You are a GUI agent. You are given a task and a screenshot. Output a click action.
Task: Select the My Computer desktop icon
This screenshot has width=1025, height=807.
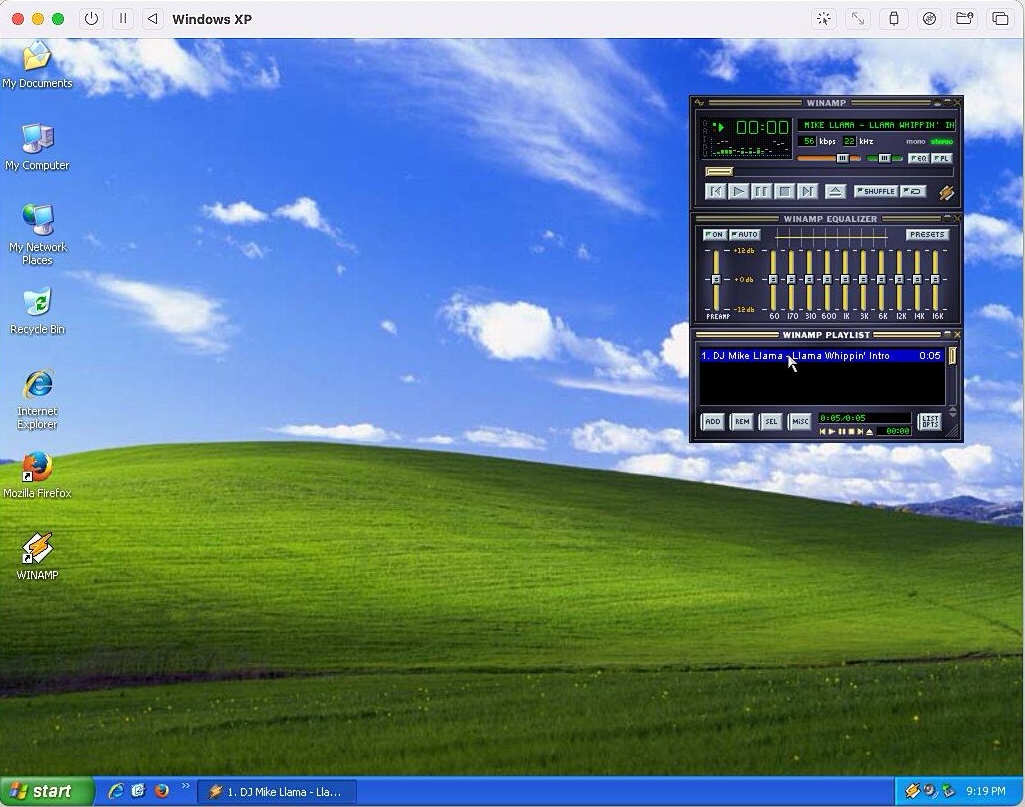coord(37,147)
